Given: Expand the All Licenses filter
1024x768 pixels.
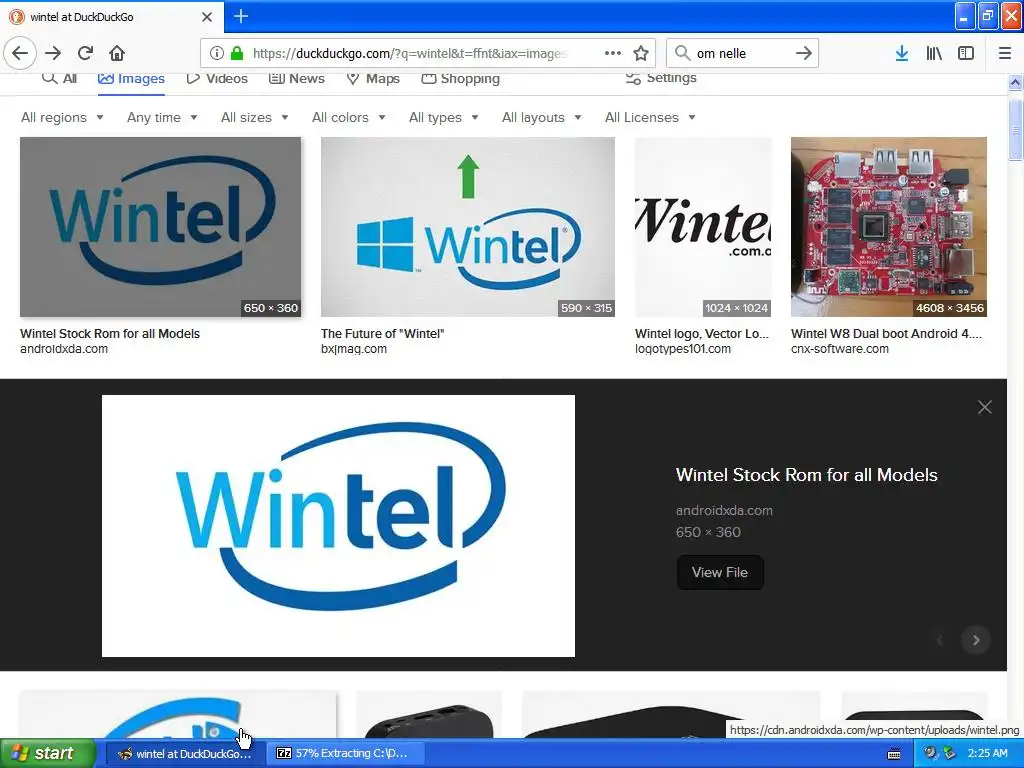Looking at the screenshot, I should coord(650,118).
